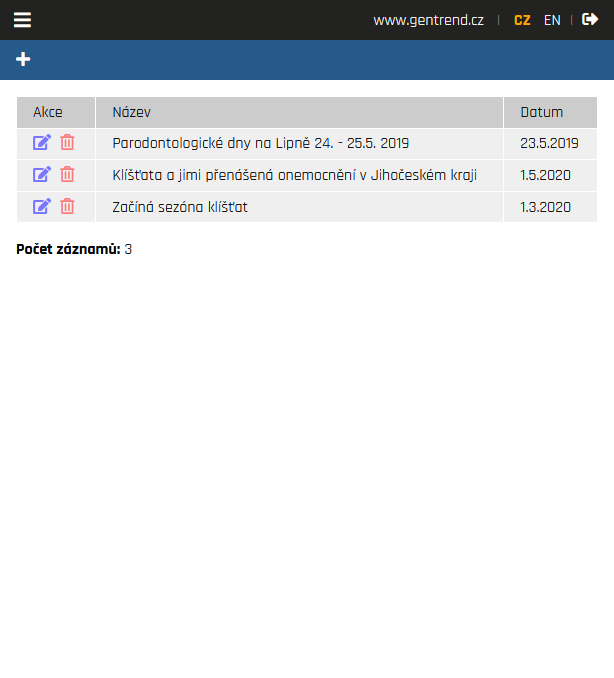Edit the Klíšťata a jimi přenášená record
Viewport: 614px width, 678px height.
[x=42, y=175]
